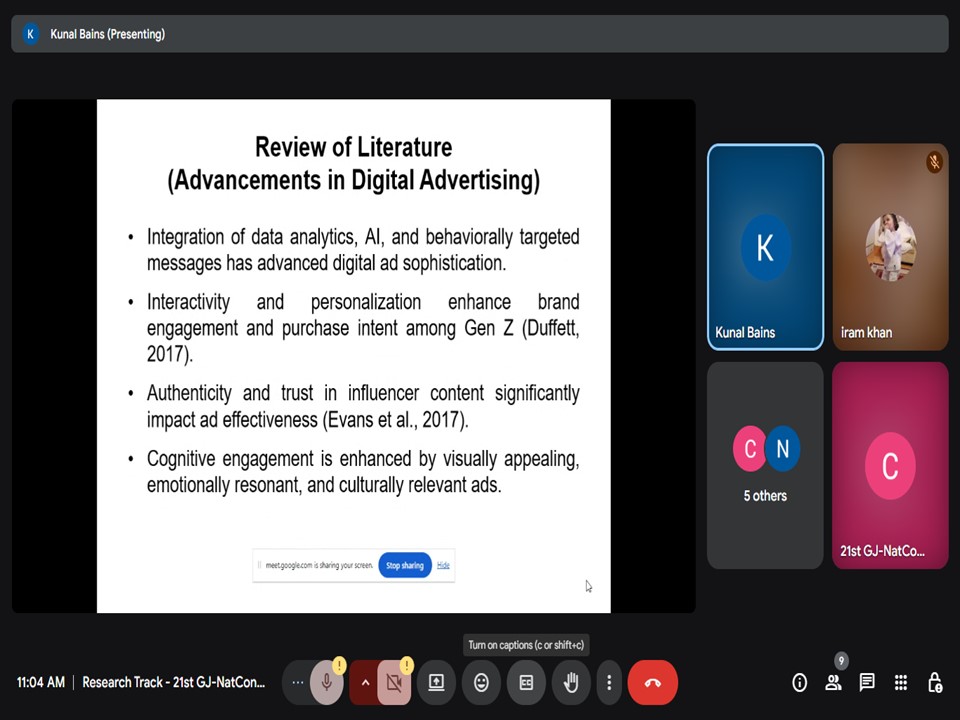Toggle the microphone button
The width and height of the screenshot is (960, 720).
pos(327,682)
